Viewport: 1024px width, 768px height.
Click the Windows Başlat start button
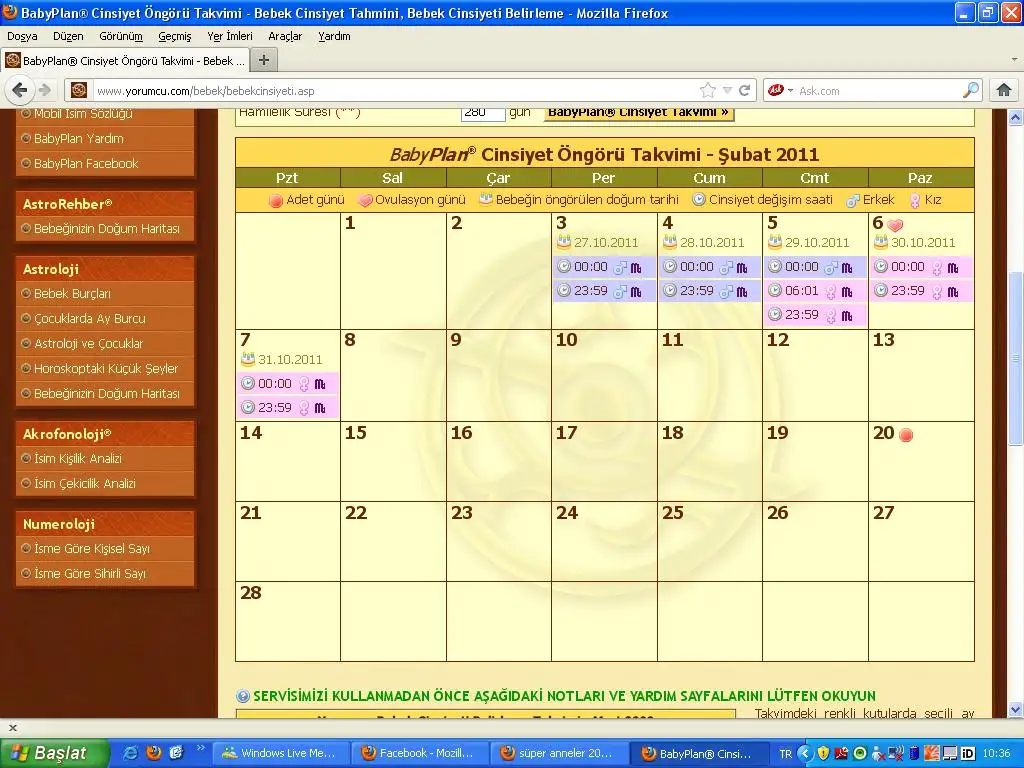tap(55, 753)
